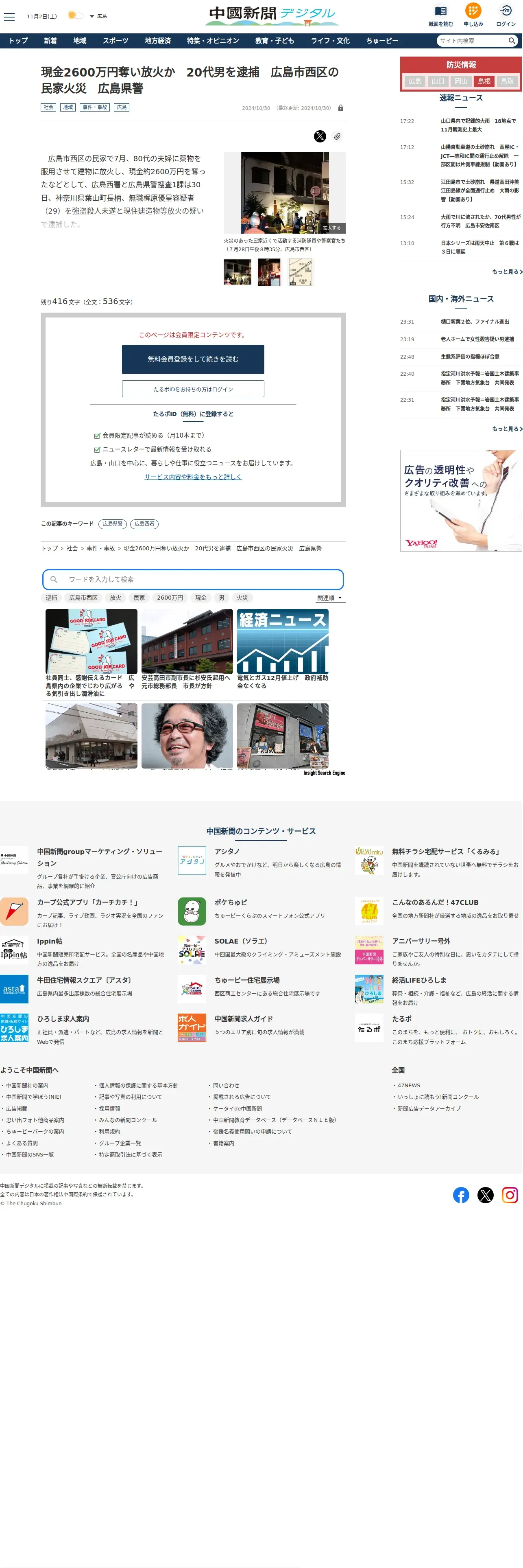Viewport: 523px width, 1568px height.
Task: Open the 地方経済 navigation item
Action: click(157, 41)
